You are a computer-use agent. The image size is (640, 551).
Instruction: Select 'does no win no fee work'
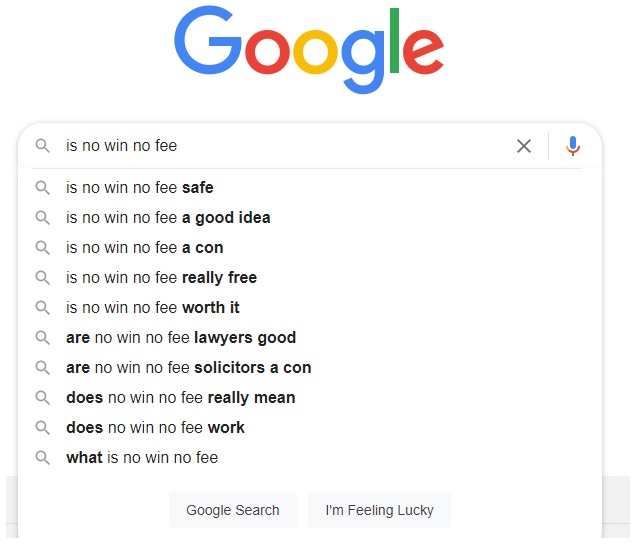(x=155, y=427)
